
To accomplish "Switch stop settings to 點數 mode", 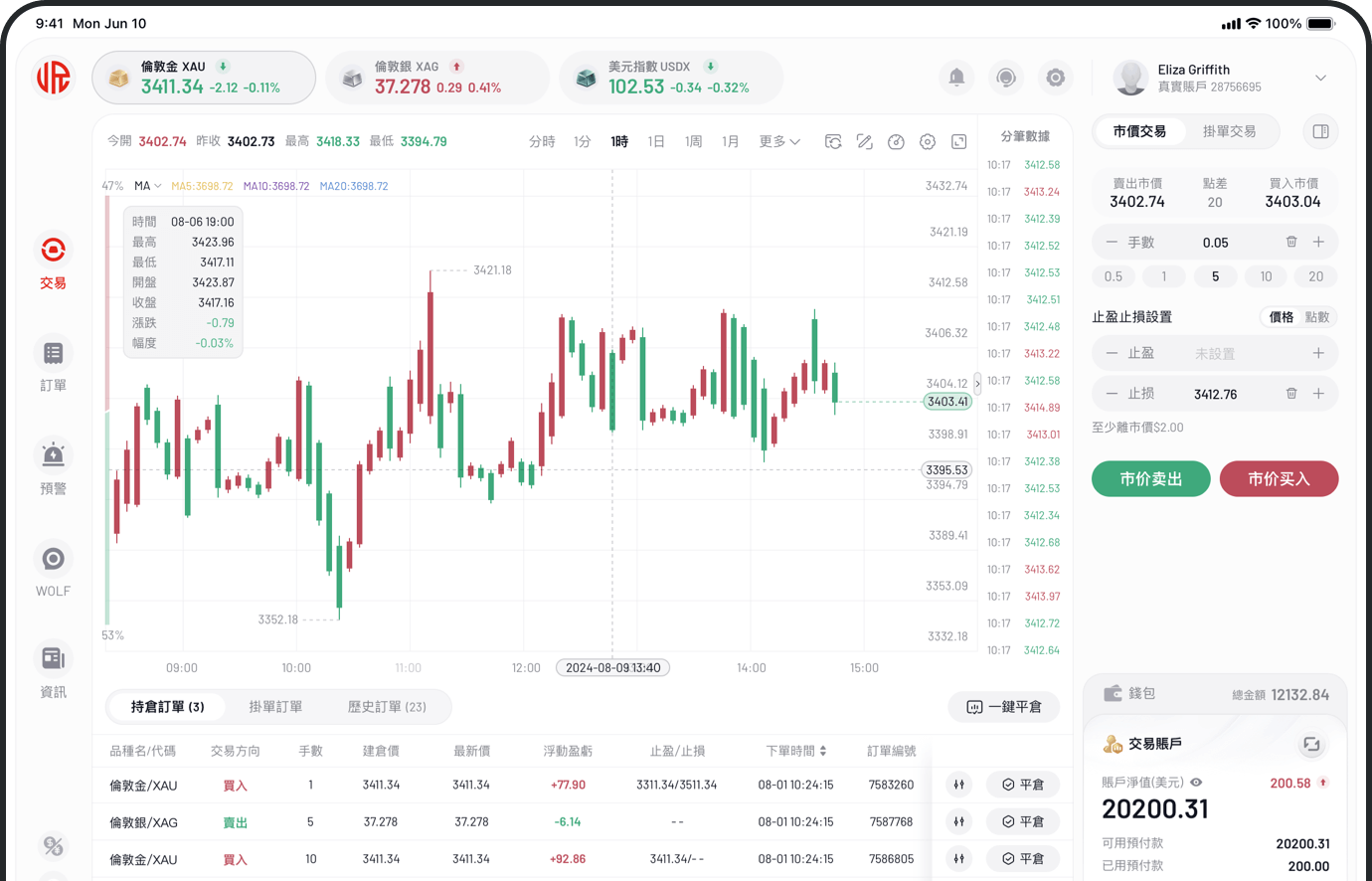I will (x=1317, y=317).
